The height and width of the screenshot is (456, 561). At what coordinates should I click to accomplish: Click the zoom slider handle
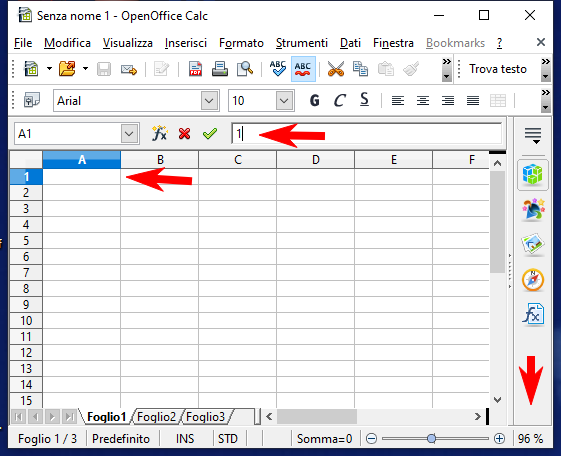click(431, 438)
